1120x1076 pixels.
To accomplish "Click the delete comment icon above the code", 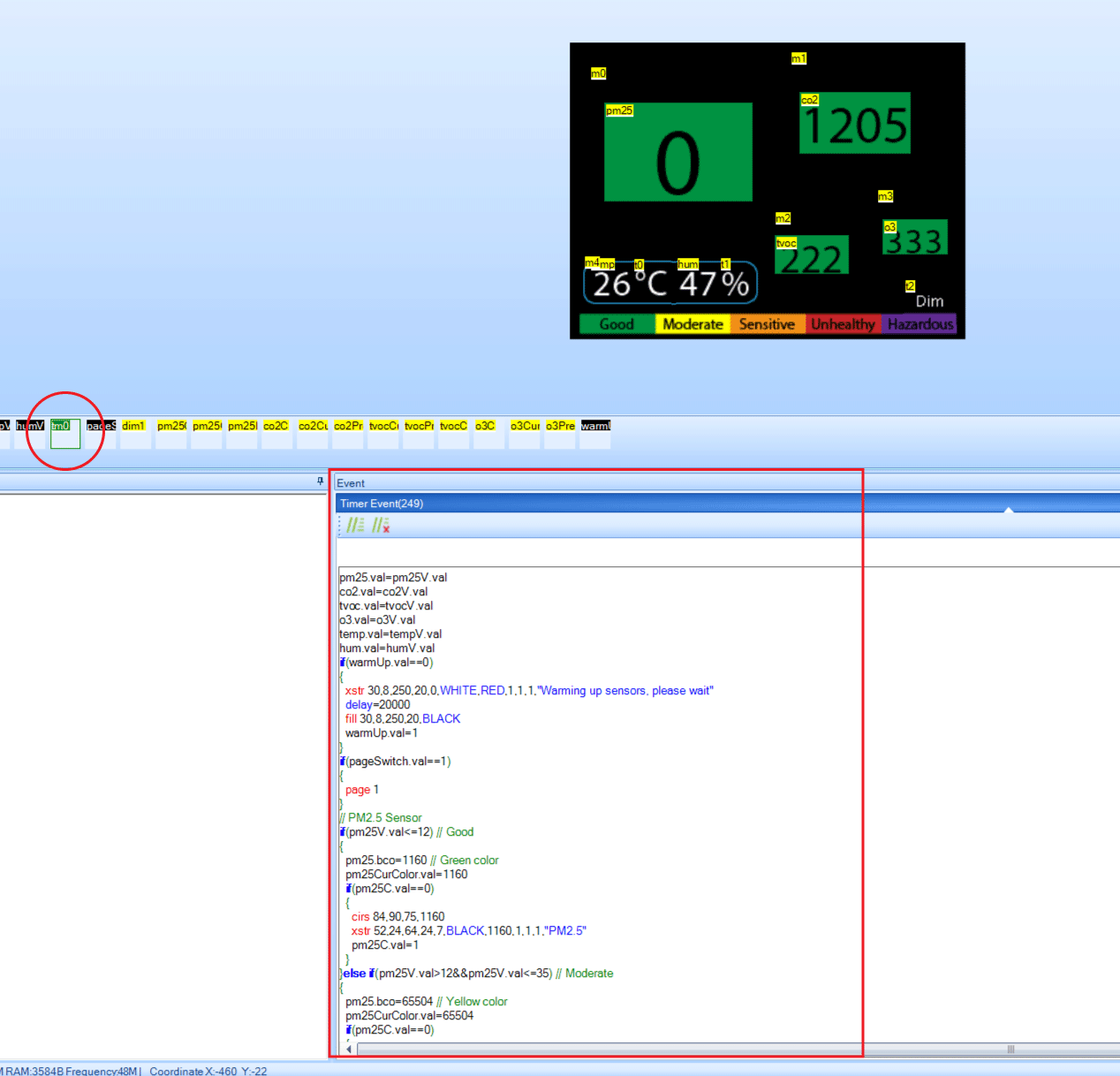I will (x=382, y=525).
